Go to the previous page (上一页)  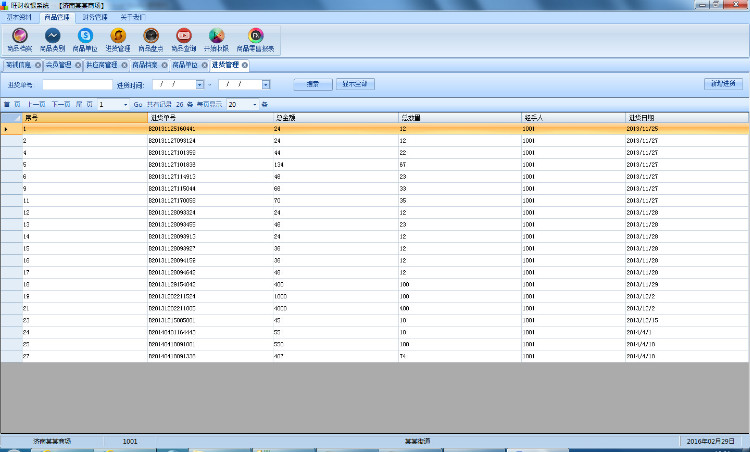pyautogui.click(x=36, y=104)
